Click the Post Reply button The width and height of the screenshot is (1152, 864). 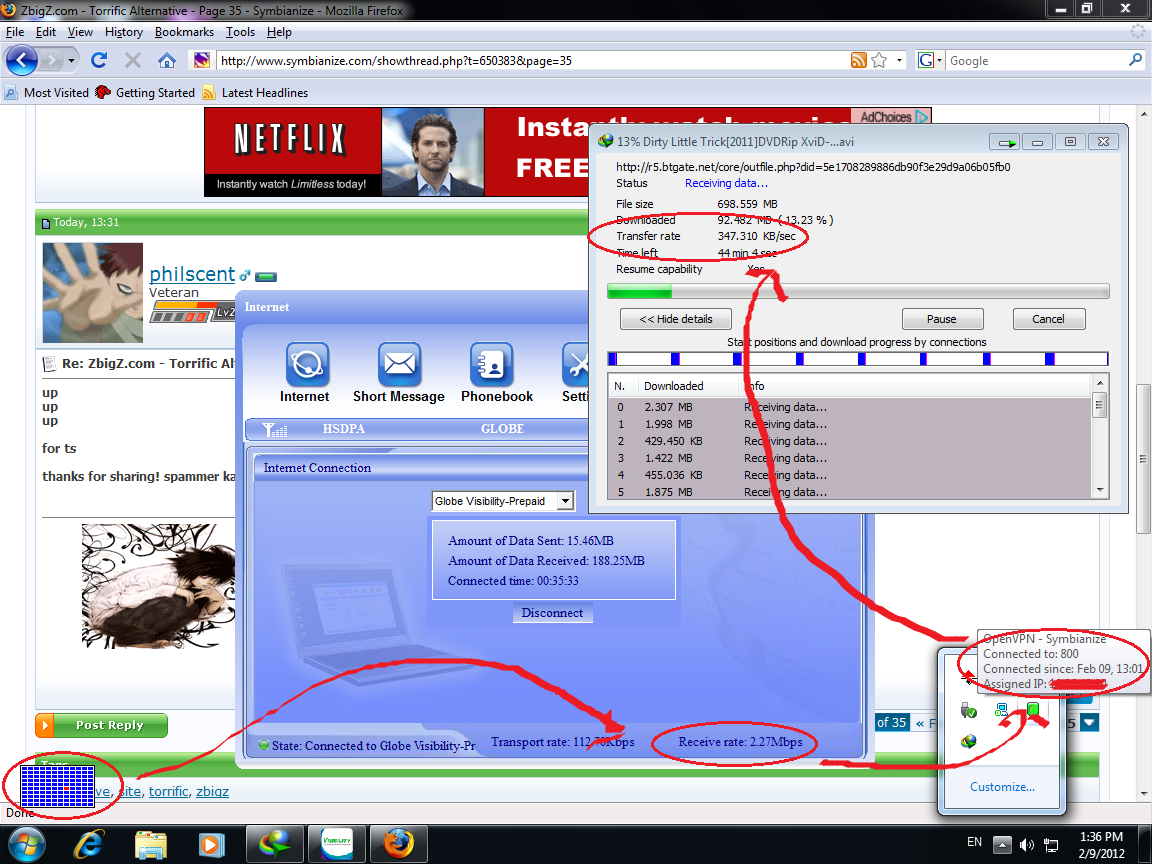(x=101, y=725)
